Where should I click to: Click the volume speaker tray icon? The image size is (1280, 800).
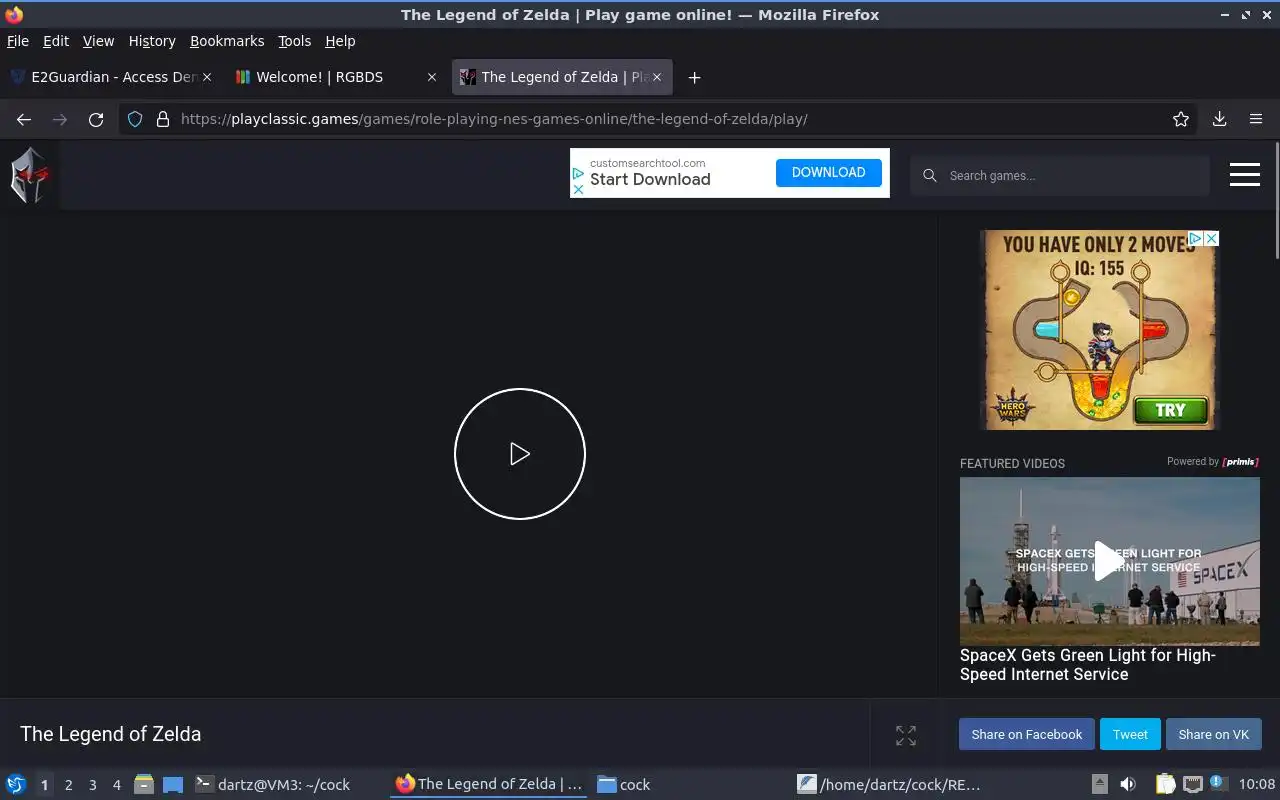[x=1128, y=784]
